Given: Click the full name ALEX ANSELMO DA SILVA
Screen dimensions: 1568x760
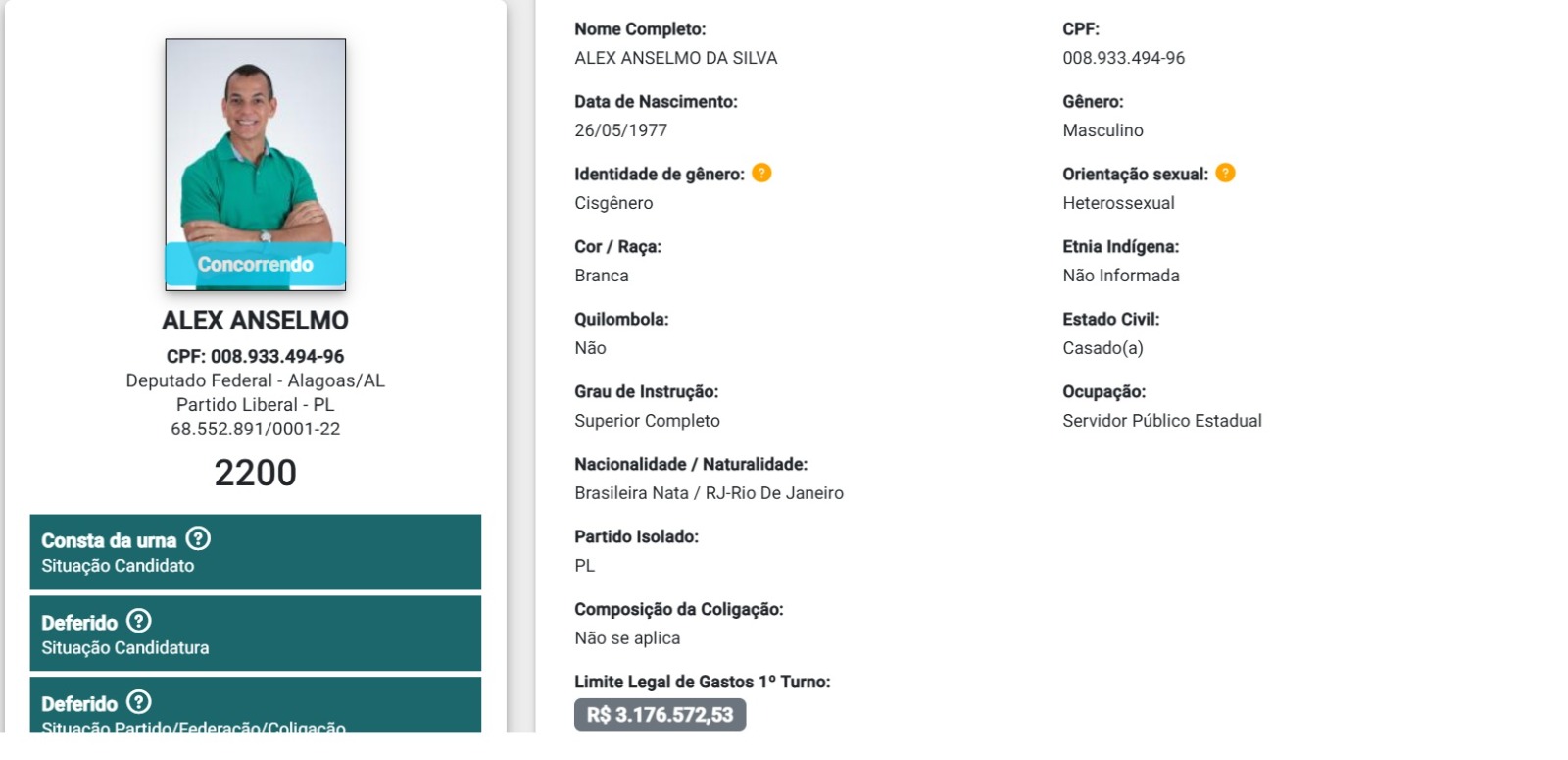Looking at the screenshot, I should [x=675, y=58].
